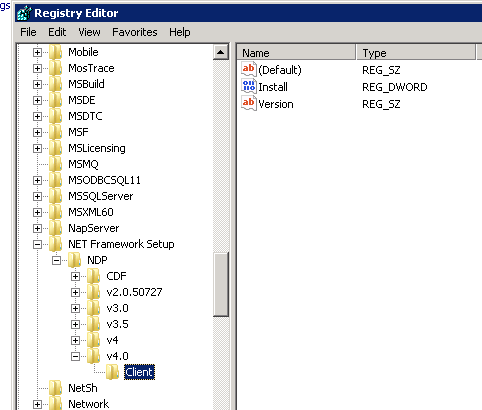Open the File menu
The height and width of the screenshot is (410, 482).
click(28, 32)
